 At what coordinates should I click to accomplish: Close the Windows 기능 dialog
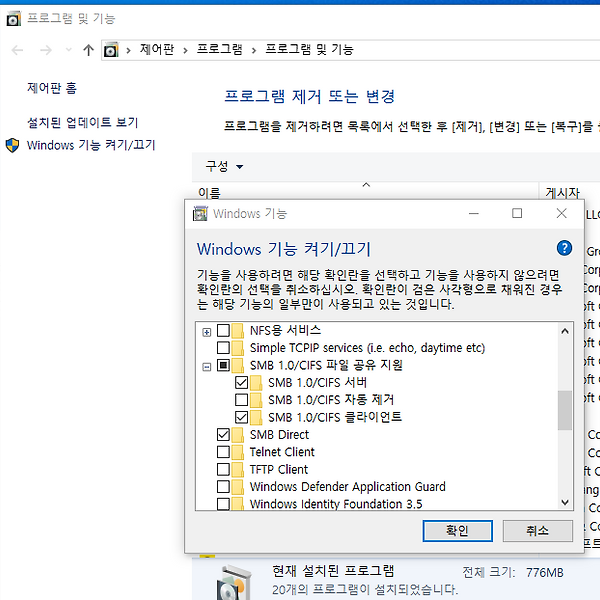pos(561,214)
